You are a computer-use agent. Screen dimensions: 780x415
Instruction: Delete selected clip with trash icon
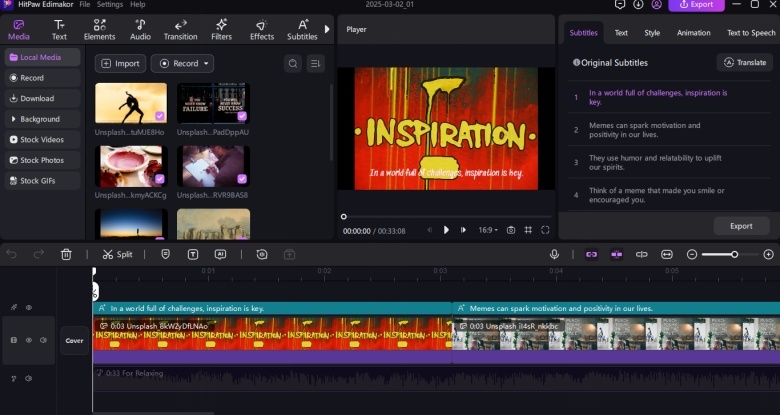point(66,254)
